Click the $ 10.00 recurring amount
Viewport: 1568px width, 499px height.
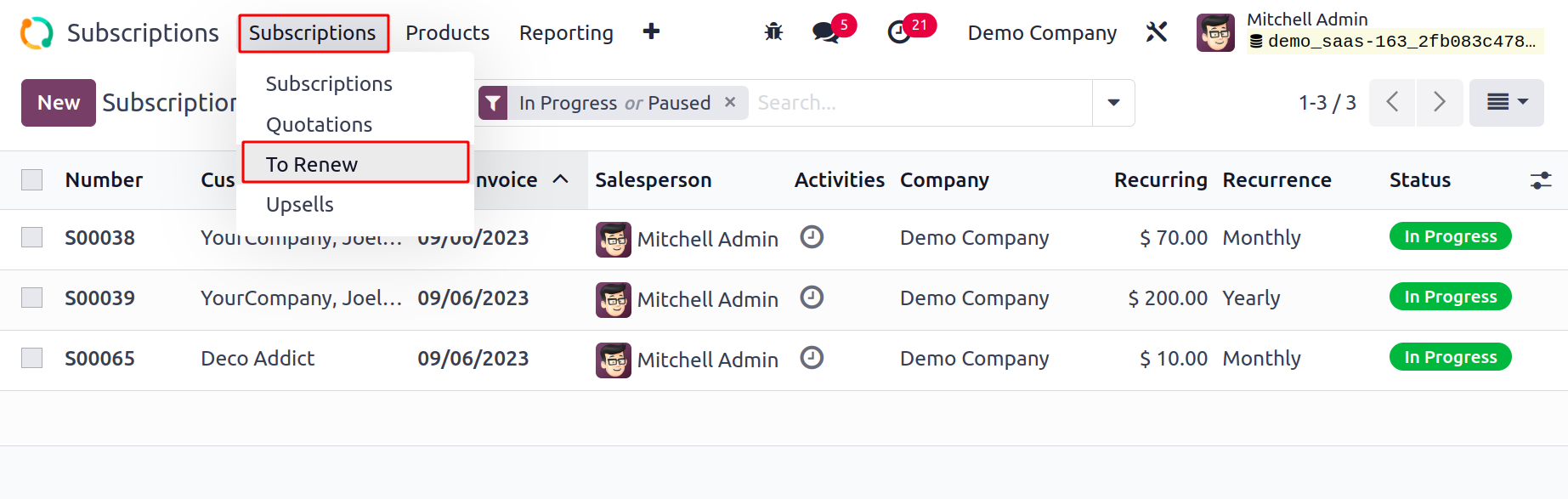[1174, 359]
